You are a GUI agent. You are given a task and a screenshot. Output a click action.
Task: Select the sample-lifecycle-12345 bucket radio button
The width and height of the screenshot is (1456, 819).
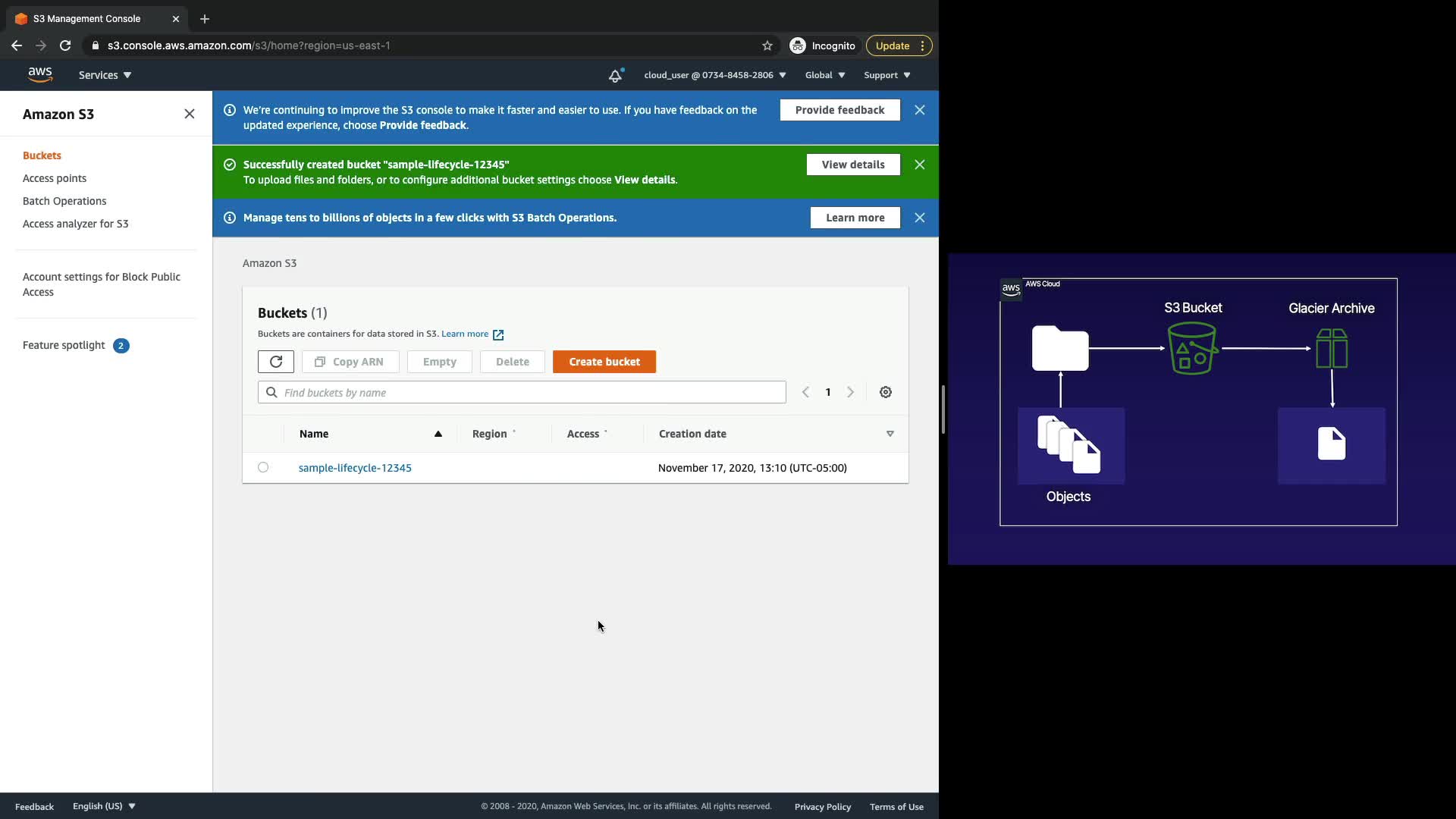point(263,467)
